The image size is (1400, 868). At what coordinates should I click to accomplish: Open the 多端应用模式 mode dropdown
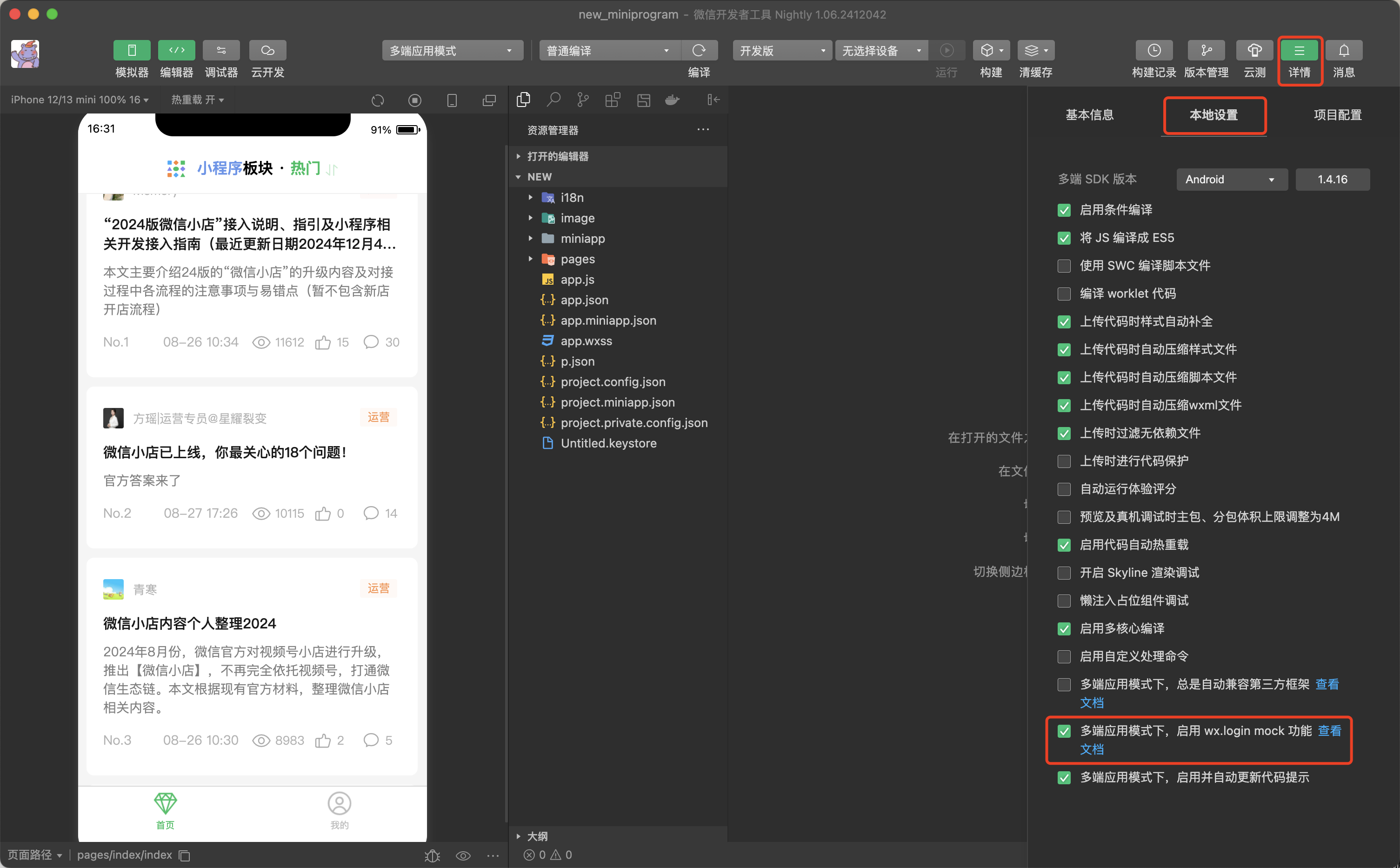coord(452,51)
